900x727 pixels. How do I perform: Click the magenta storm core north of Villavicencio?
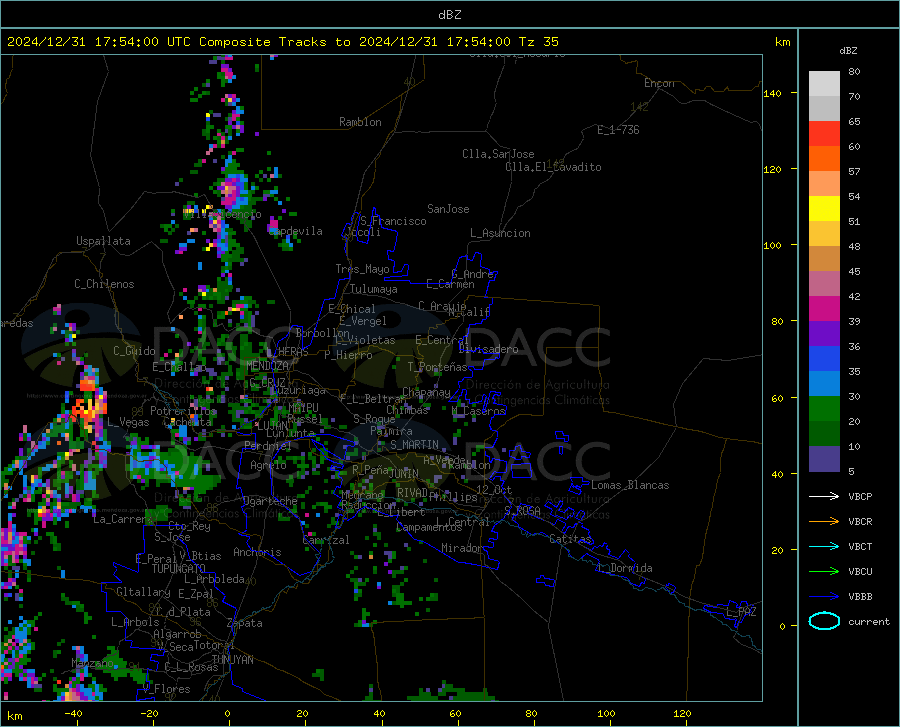point(231,190)
